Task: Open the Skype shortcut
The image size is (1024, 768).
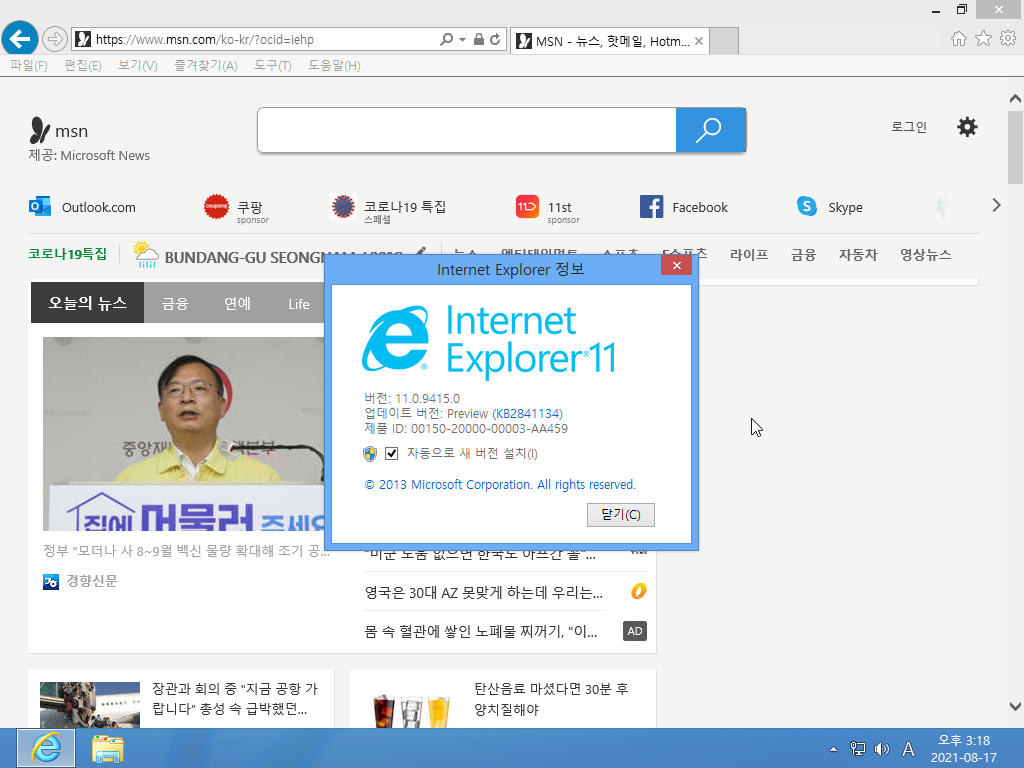Action: pyautogui.click(x=829, y=207)
